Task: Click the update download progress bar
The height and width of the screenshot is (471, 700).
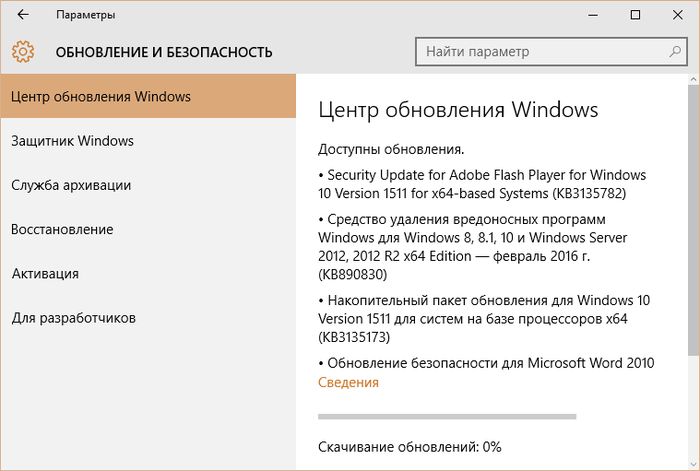Action: click(x=446, y=414)
